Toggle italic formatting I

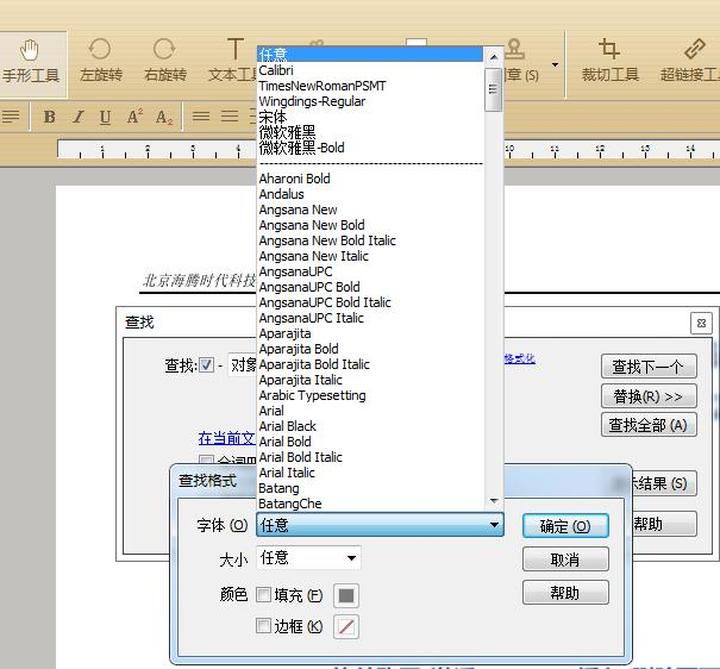78,117
